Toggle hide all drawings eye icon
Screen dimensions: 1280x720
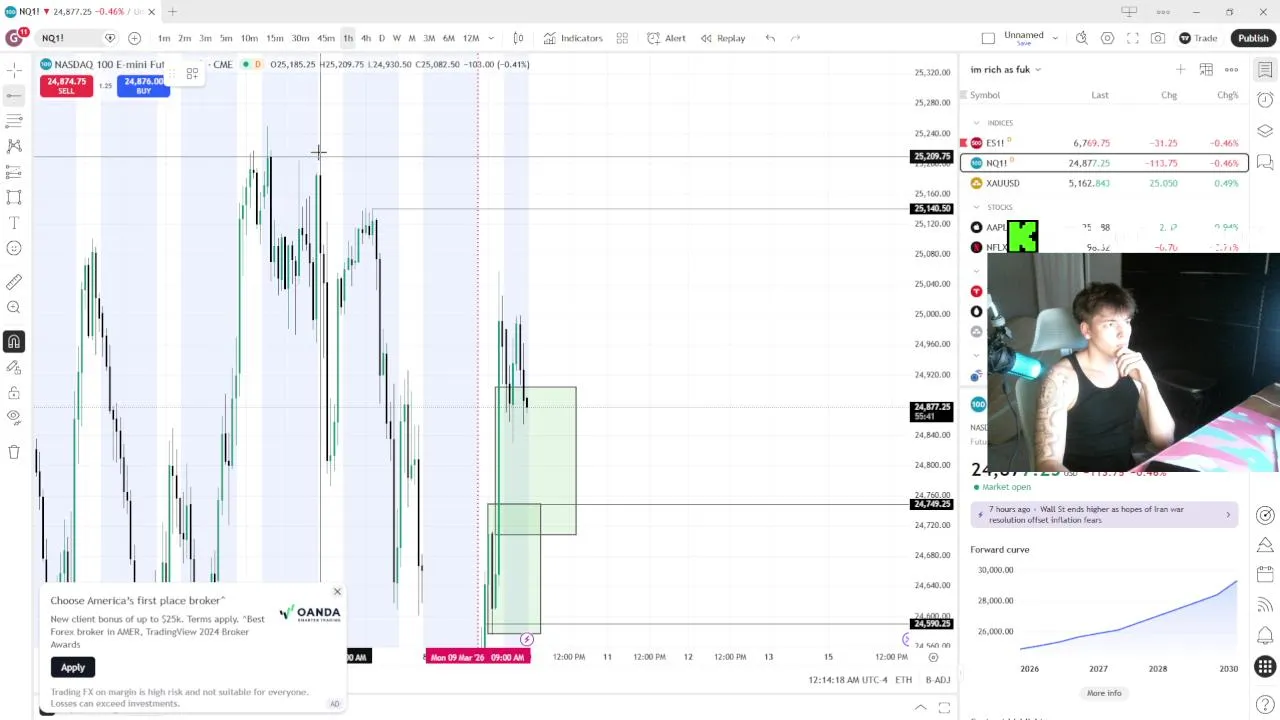[x=14, y=418]
